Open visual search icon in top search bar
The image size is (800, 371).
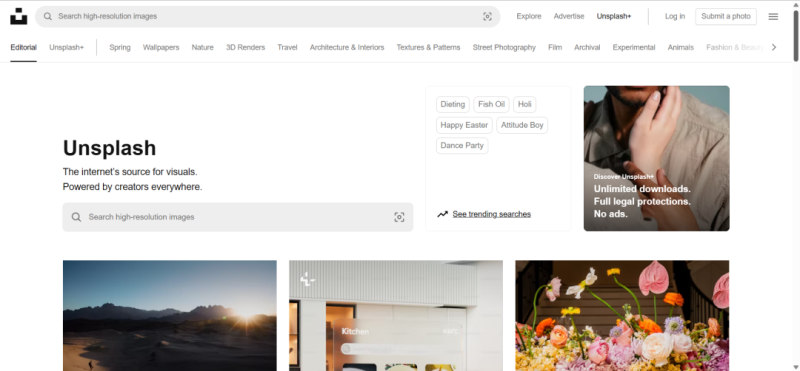click(x=487, y=16)
